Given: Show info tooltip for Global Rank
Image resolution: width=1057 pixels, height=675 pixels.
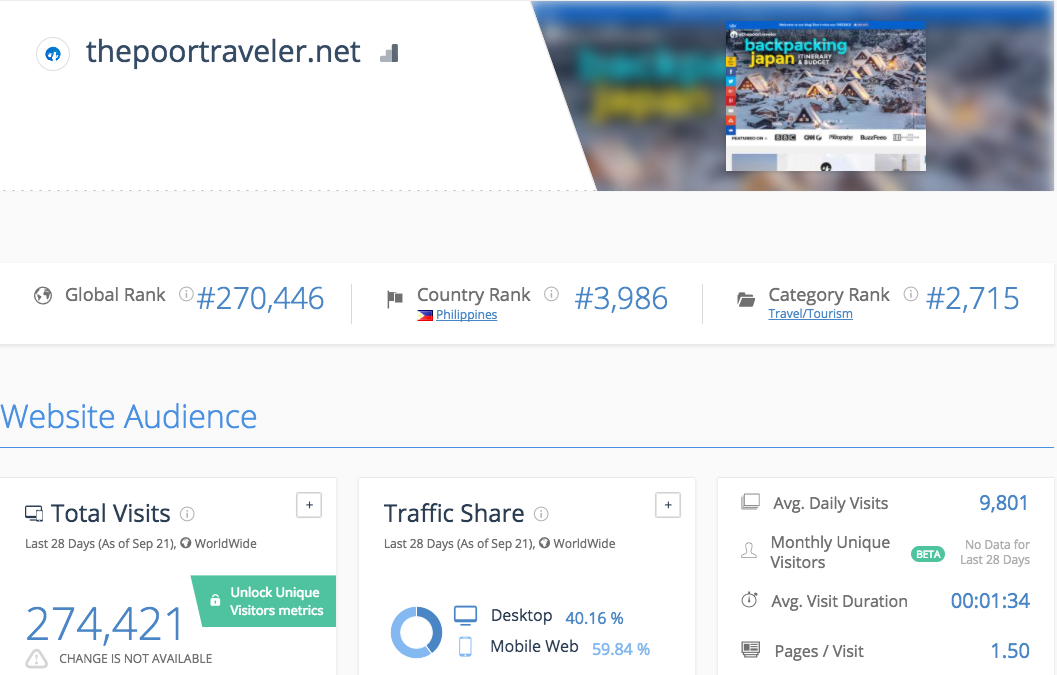Looking at the screenshot, I should [186, 294].
